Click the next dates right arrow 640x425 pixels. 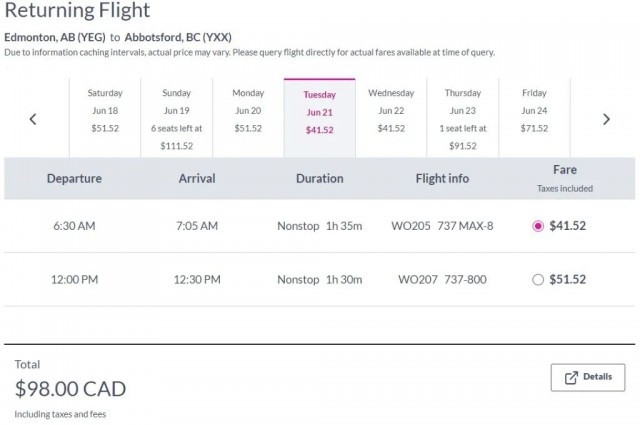tap(606, 119)
